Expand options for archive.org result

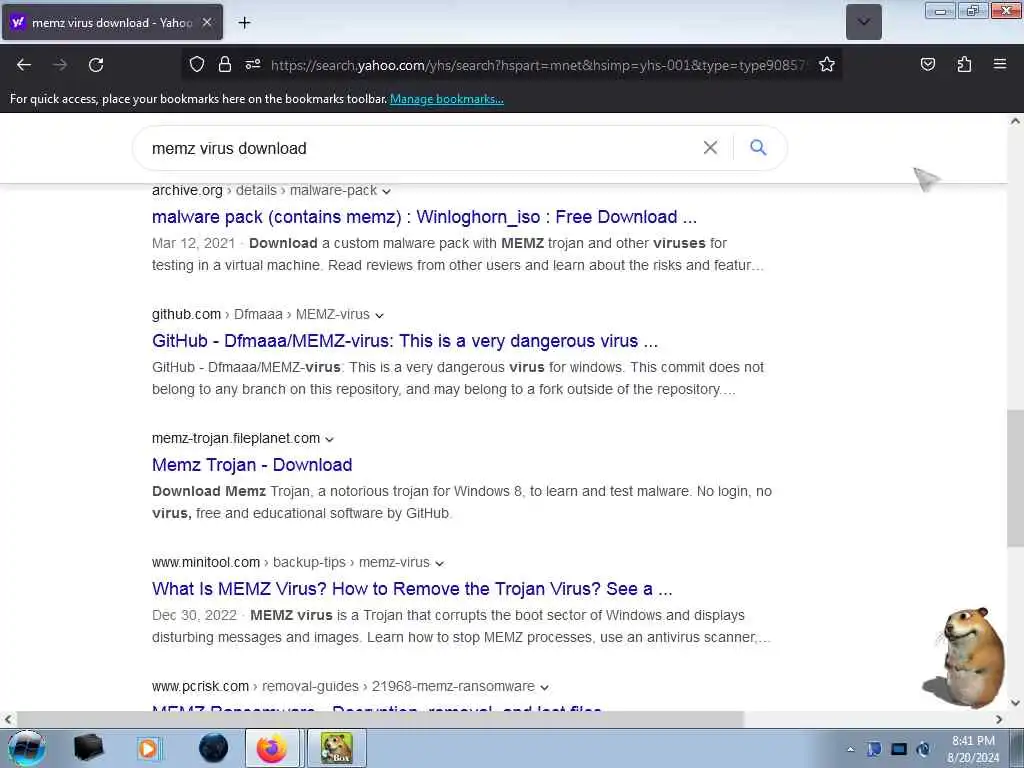coord(387,191)
